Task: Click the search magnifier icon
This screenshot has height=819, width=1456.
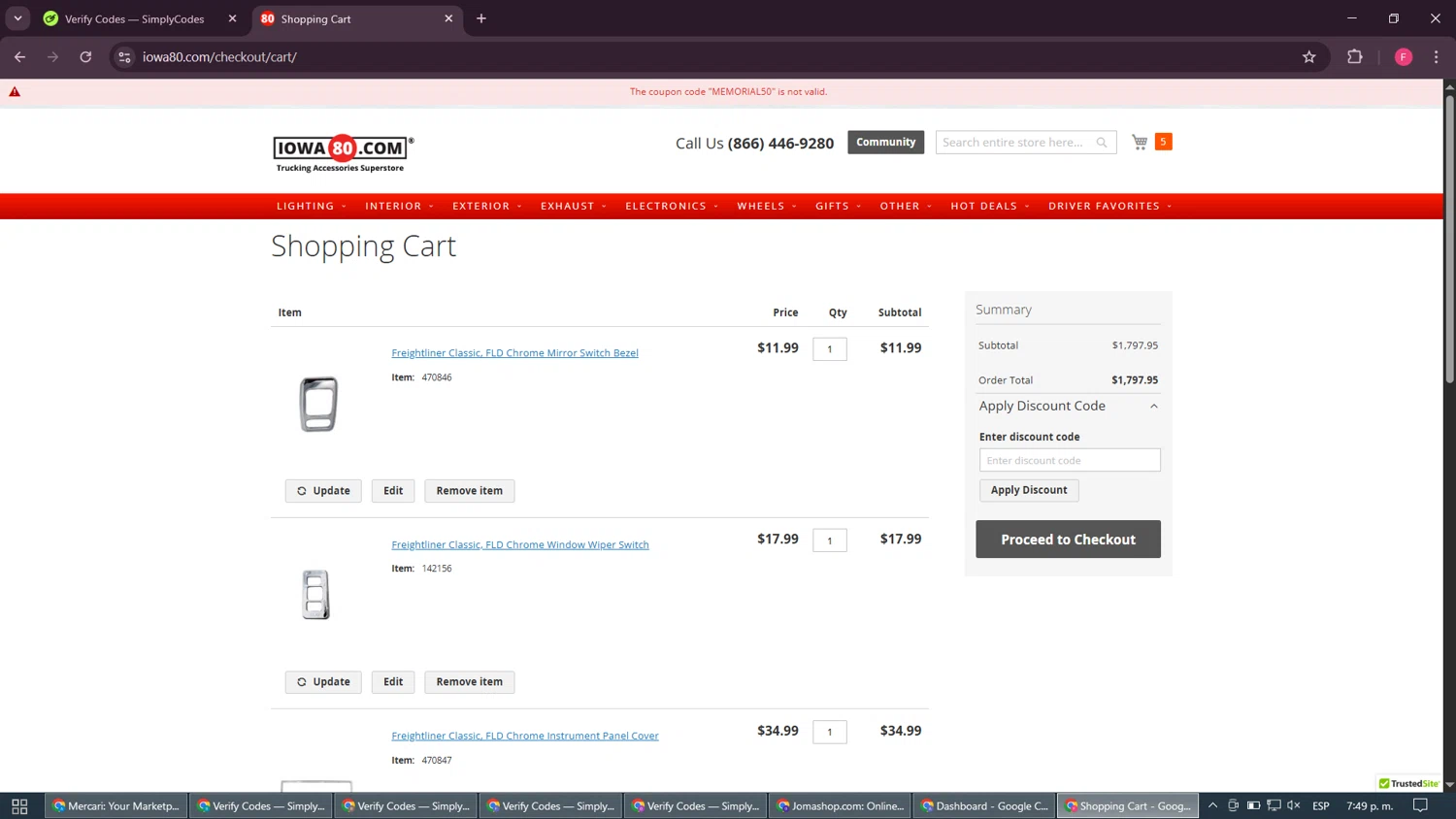Action: [1102, 143]
